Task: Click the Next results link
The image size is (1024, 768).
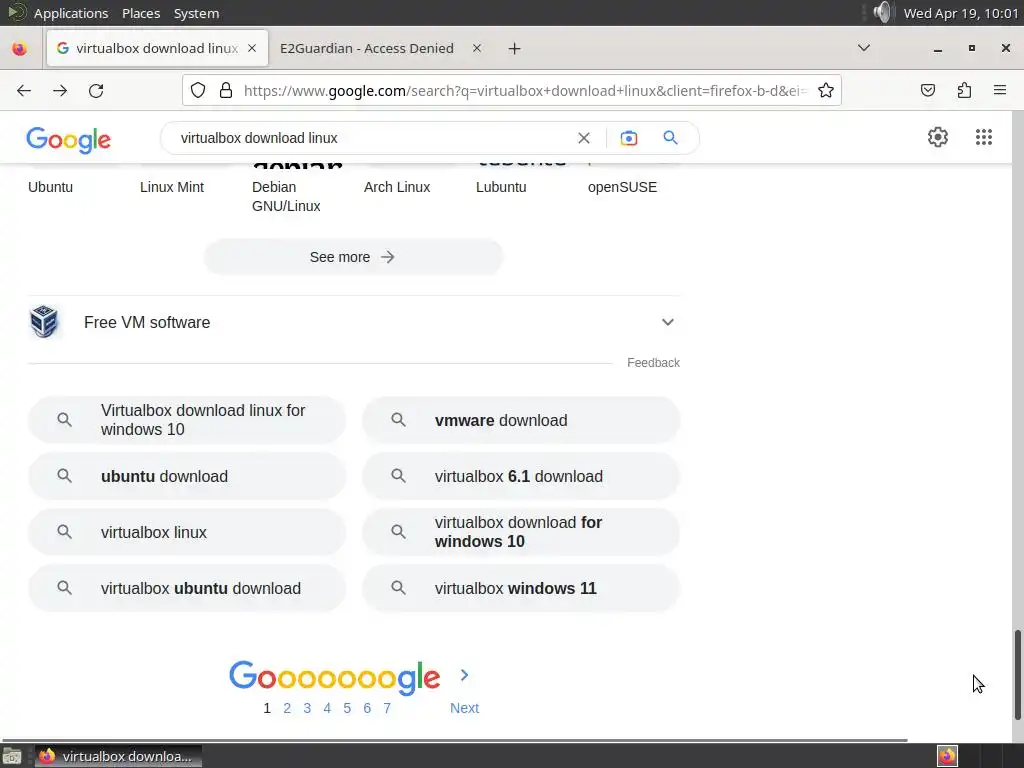Action: click(x=464, y=708)
